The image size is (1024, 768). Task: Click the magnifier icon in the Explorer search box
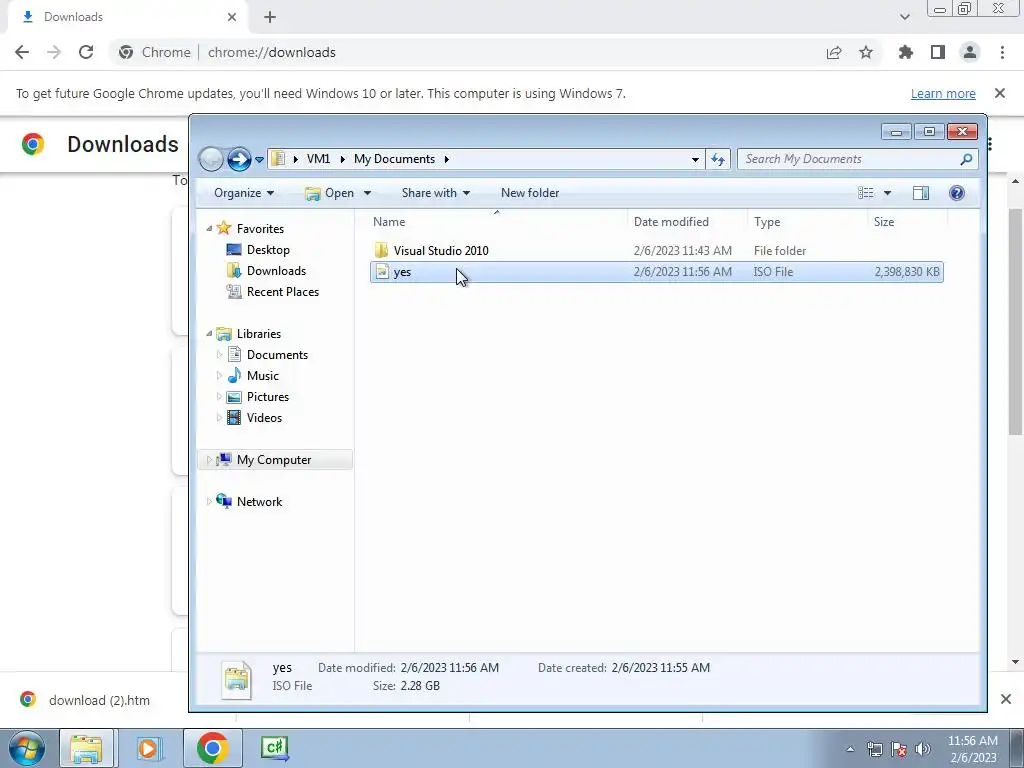point(966,159)
